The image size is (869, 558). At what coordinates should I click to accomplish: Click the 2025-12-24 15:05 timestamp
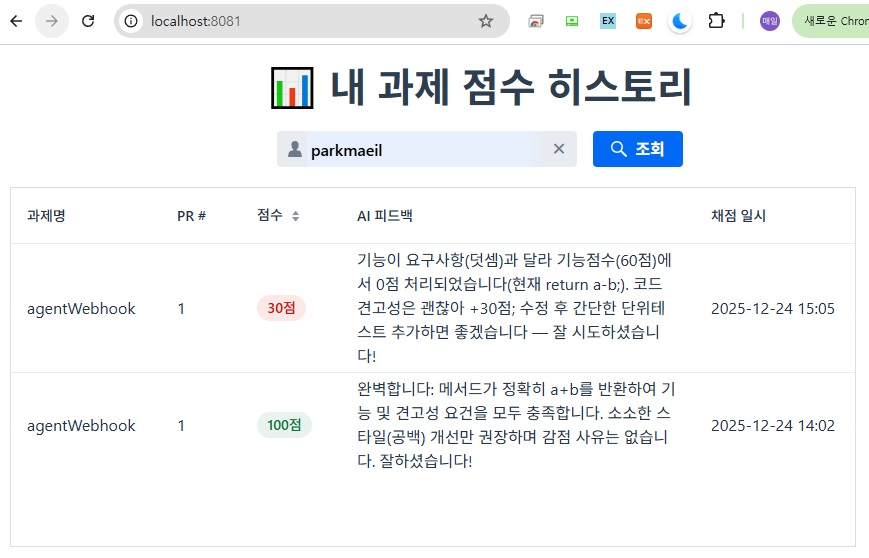click(773, 309)
